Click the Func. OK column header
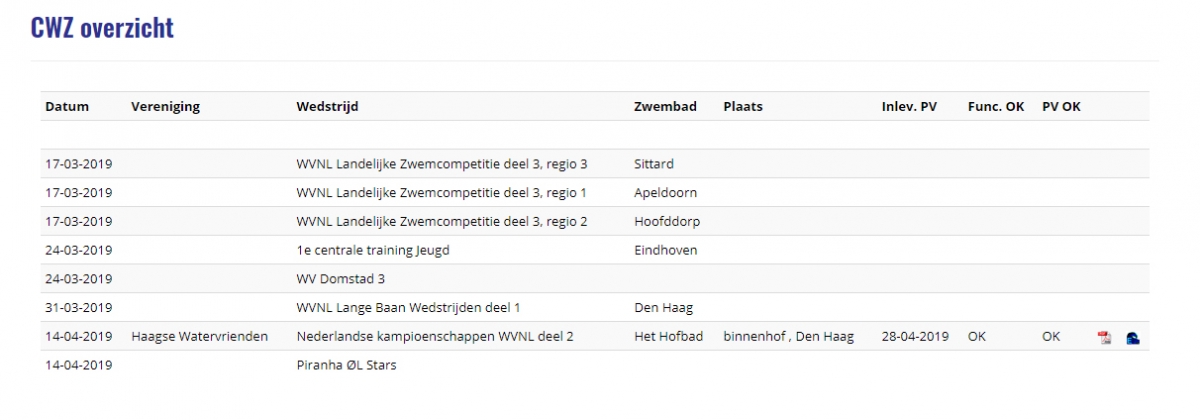 (996, 107)
